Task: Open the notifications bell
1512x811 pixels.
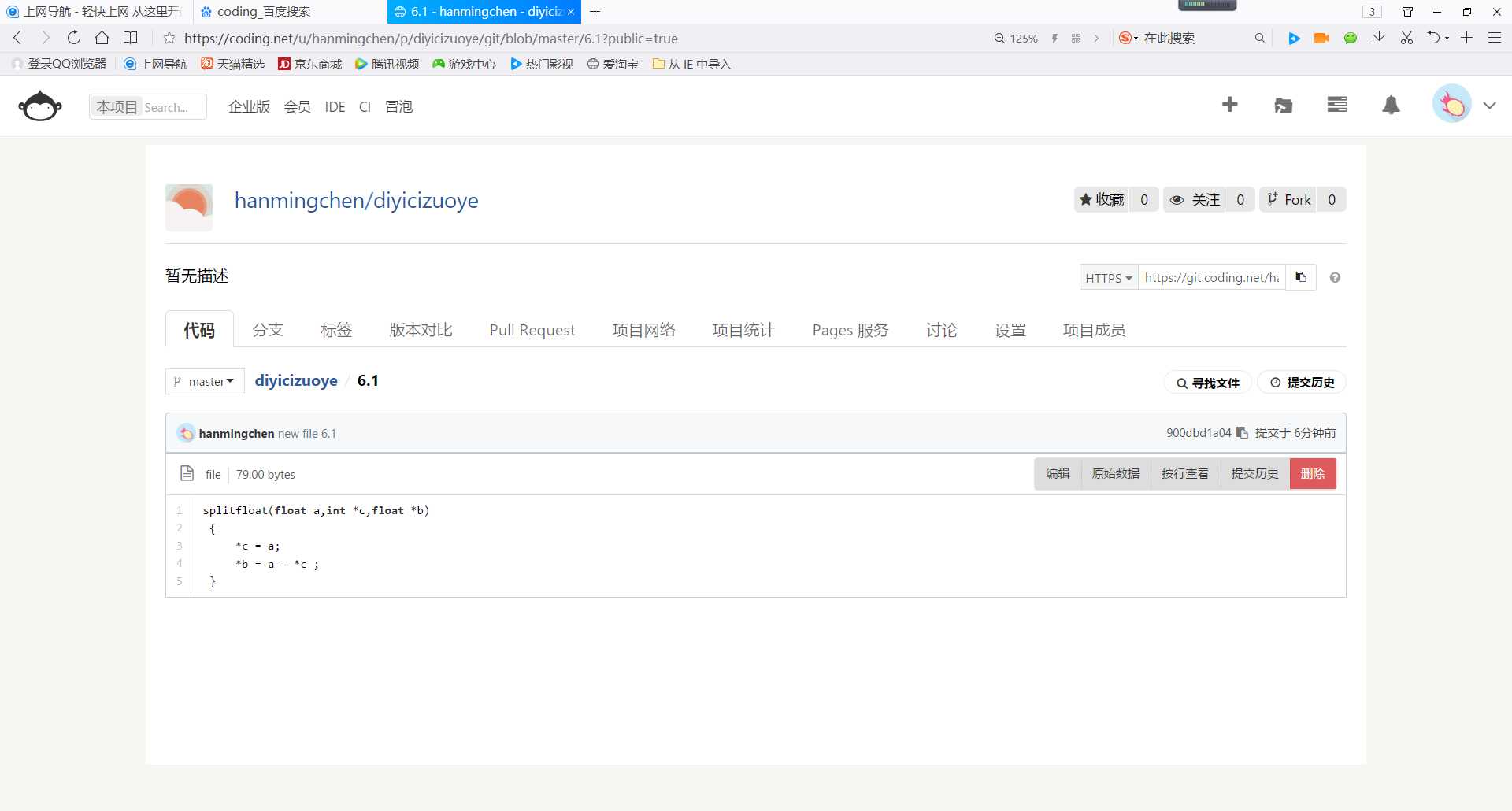Action: point(1392,105)
